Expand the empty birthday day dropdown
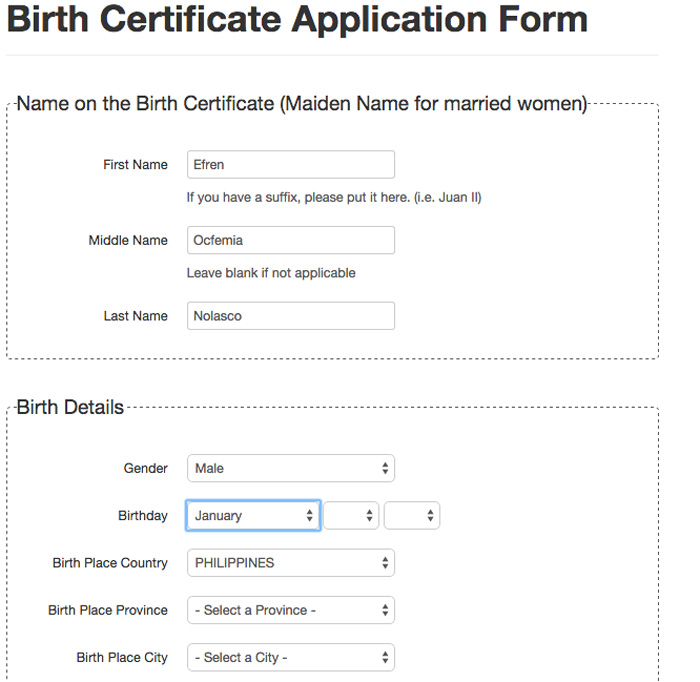The height and width of the screenshot is (682, 700). tap(351, 516)
